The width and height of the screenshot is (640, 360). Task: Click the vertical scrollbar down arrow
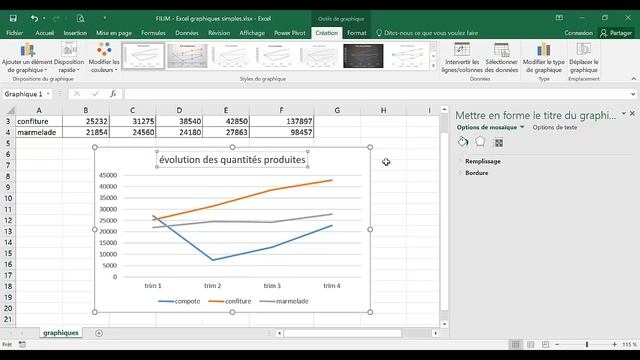click(x=444, y=324)
